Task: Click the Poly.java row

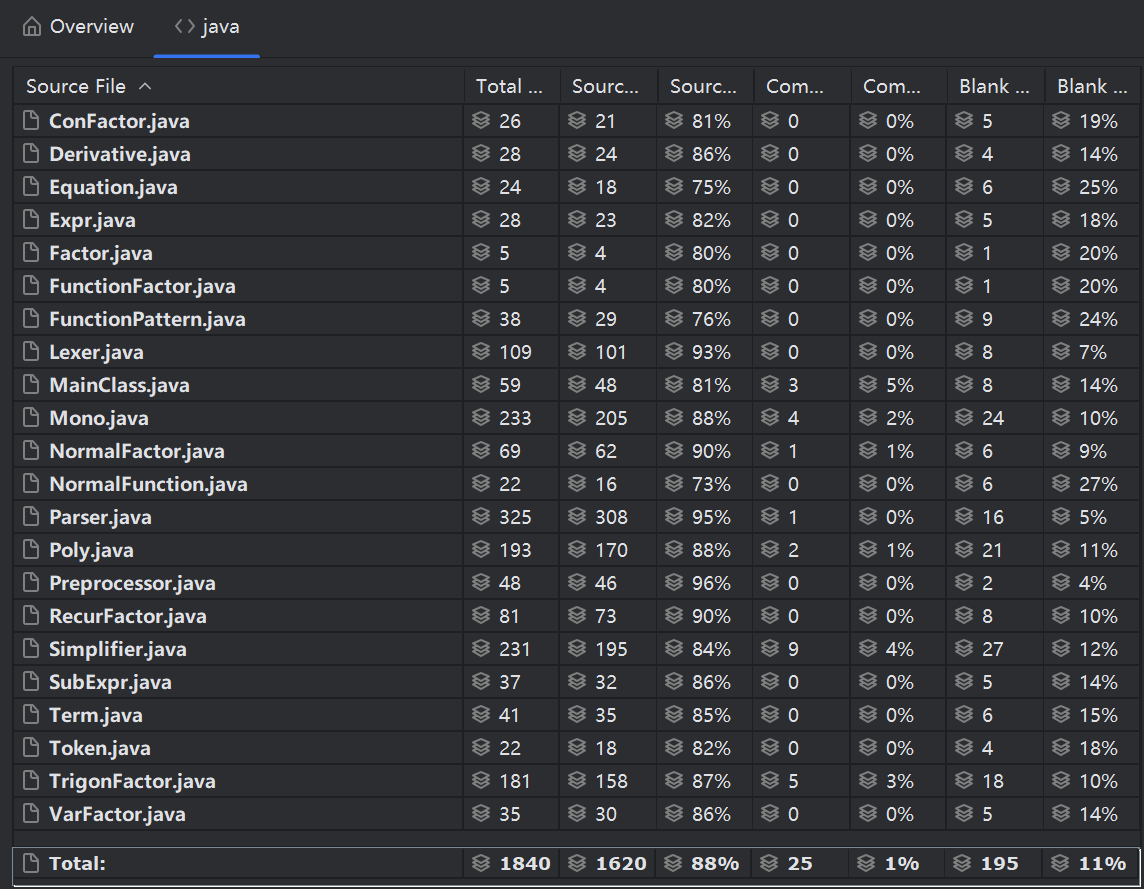Action: point(91,551)
